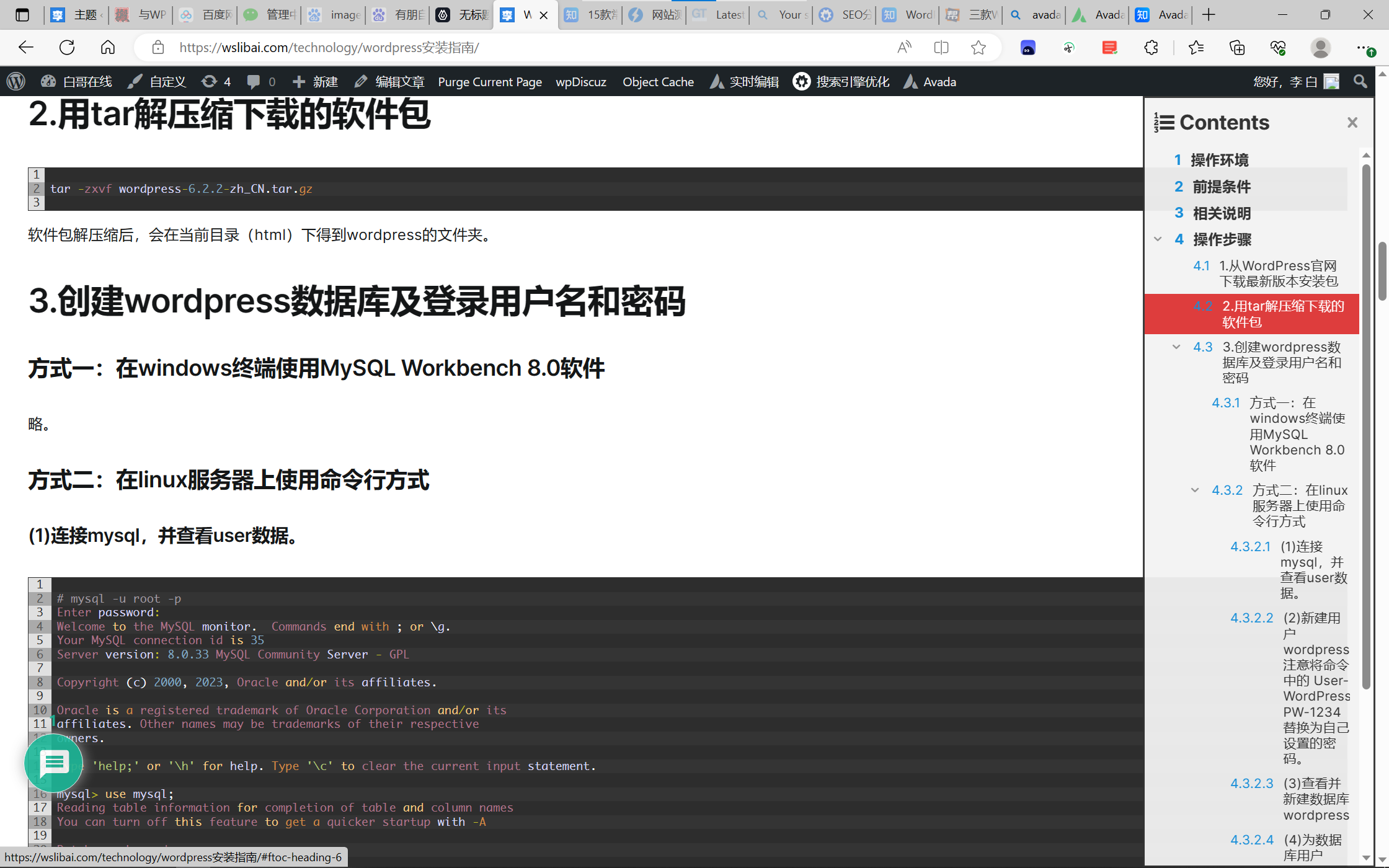Image resolution: width=1389 pixels, height=868 pixels.
Task: Open the Split screen icon in address bar
Action: coord(941,48)
